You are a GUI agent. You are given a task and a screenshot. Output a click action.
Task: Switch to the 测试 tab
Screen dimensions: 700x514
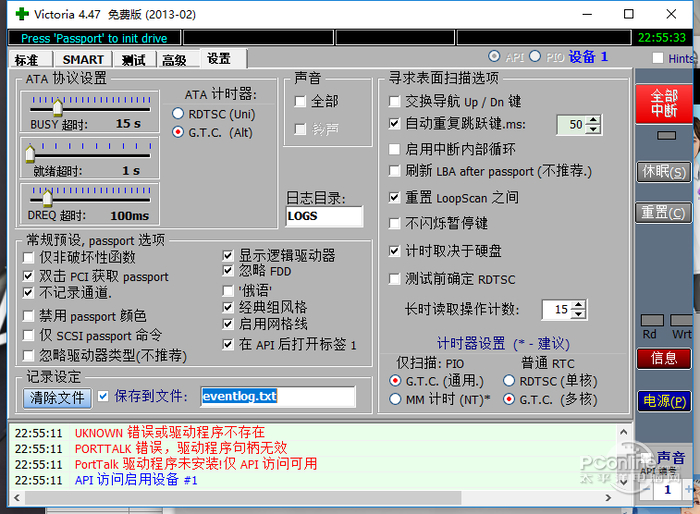133,59
